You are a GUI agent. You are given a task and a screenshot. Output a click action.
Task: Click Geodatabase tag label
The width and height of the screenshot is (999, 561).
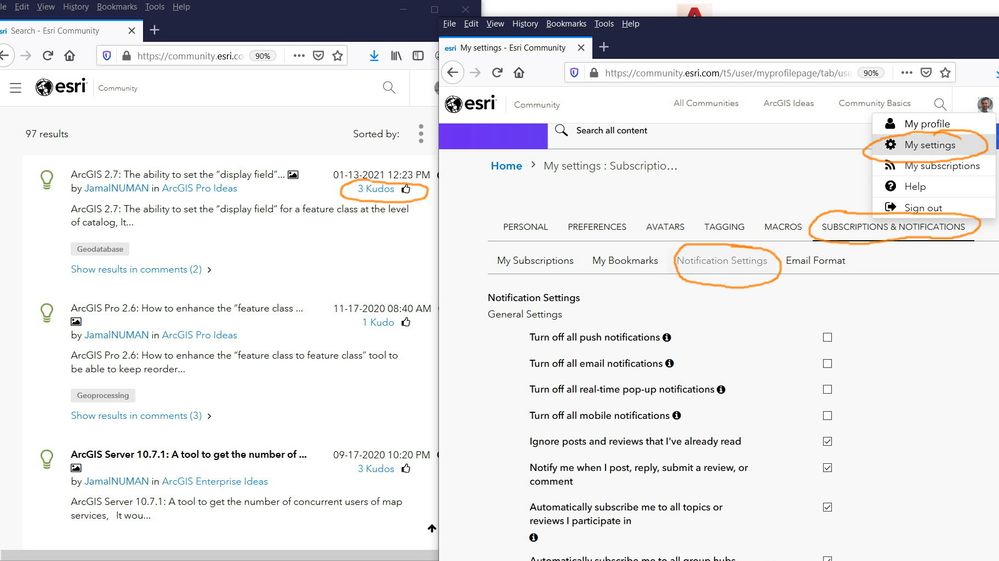pos(100,249)
